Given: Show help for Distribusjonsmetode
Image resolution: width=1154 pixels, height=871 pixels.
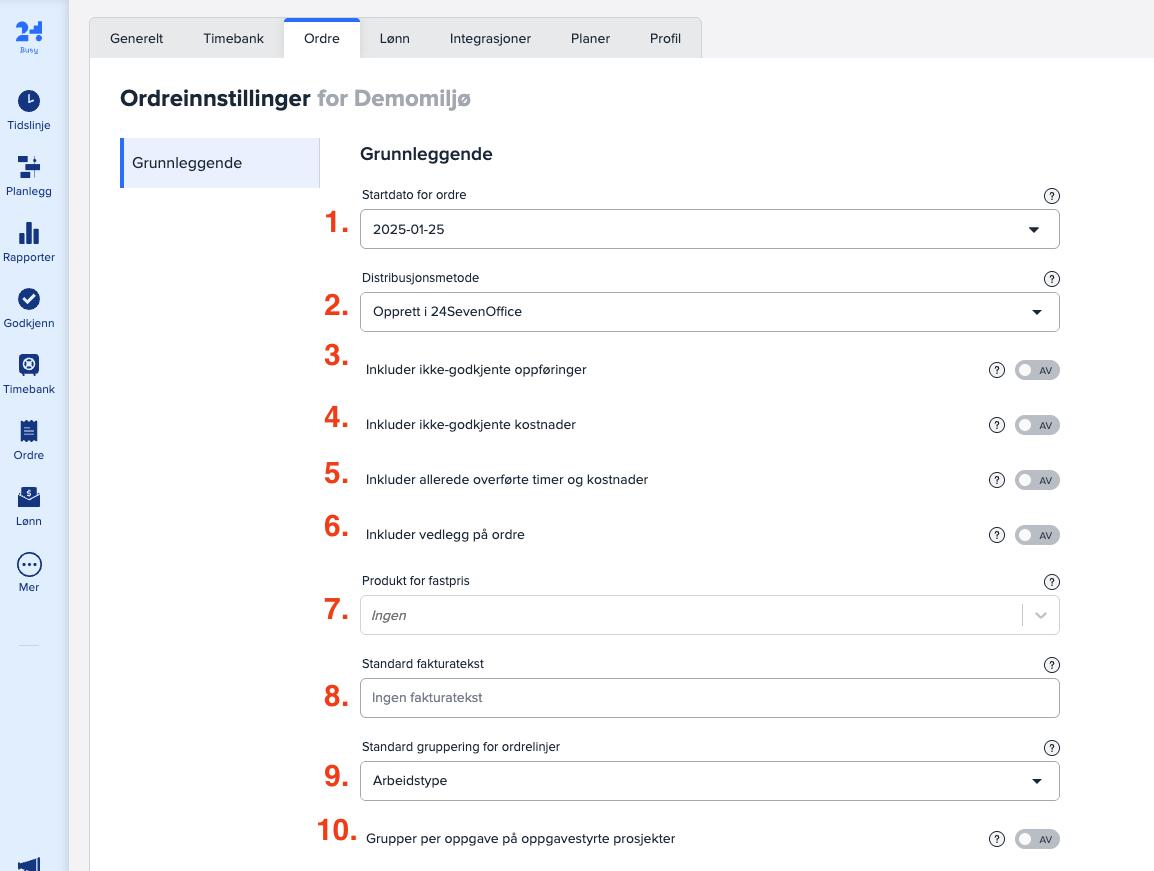Looking at the screenshot, I should [x=1051, y=279].
